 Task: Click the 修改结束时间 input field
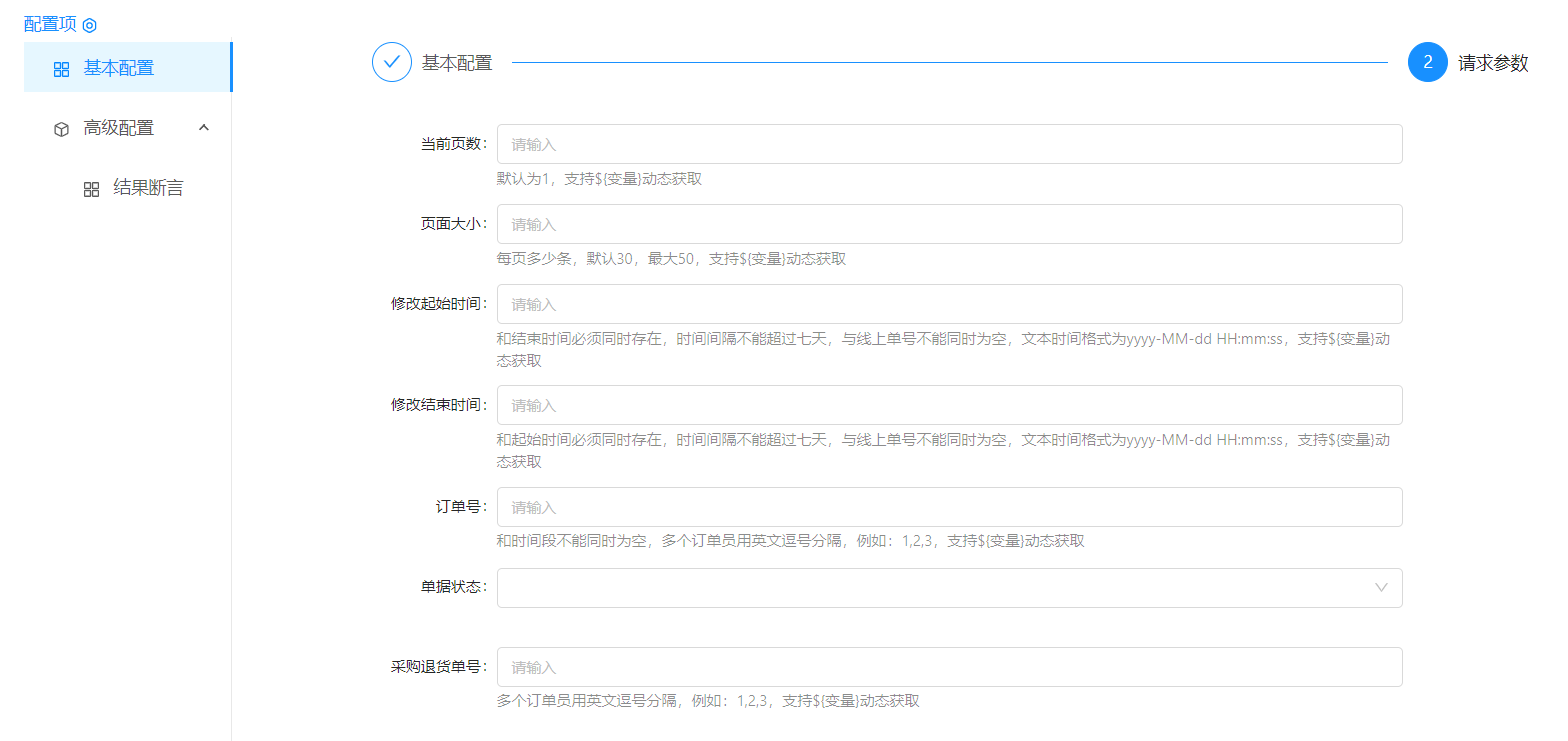948,405
